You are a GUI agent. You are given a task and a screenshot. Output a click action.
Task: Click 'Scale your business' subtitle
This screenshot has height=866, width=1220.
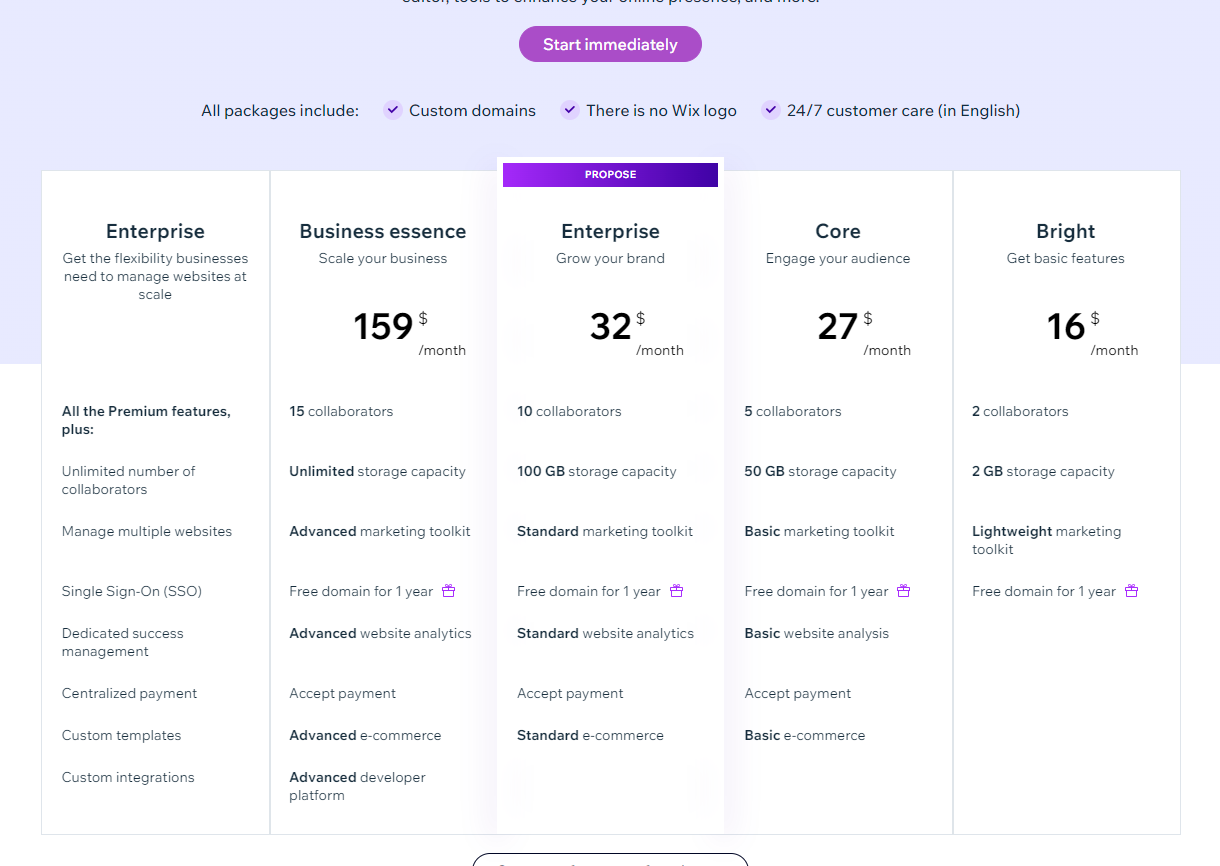(x=383, y=258)
